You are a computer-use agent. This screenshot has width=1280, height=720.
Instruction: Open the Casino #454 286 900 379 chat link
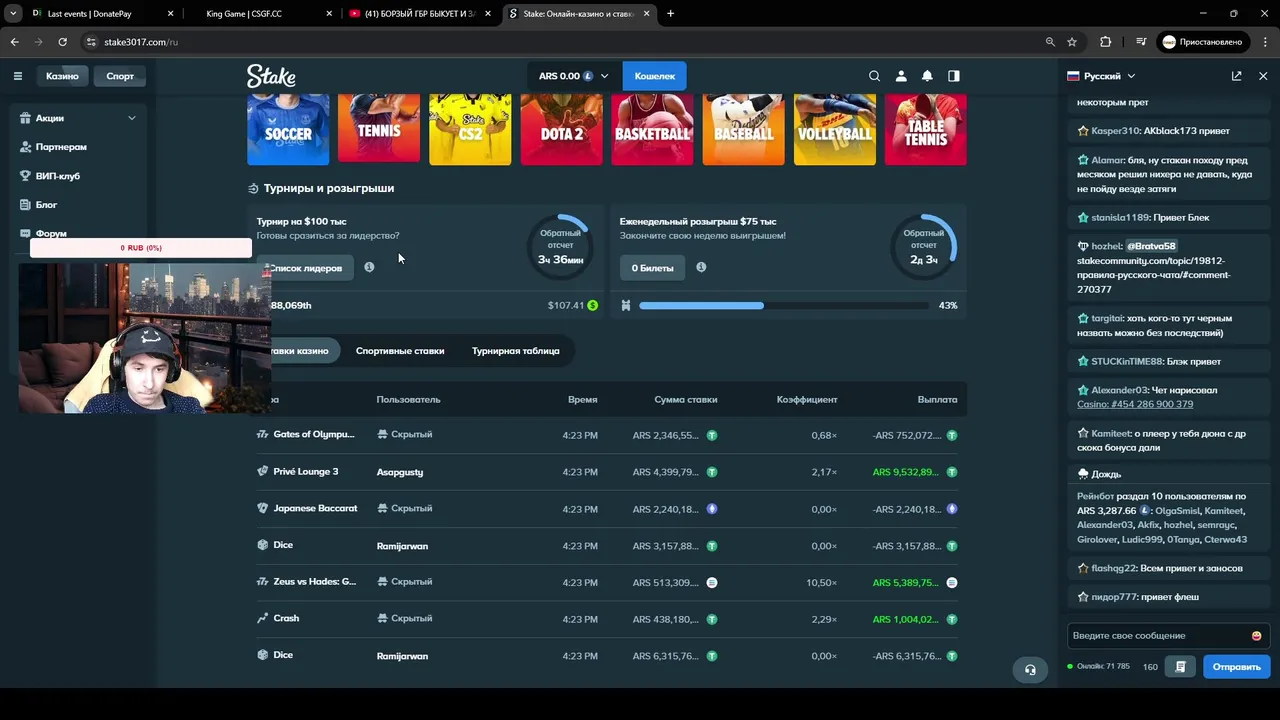[x=1135, y=405]
